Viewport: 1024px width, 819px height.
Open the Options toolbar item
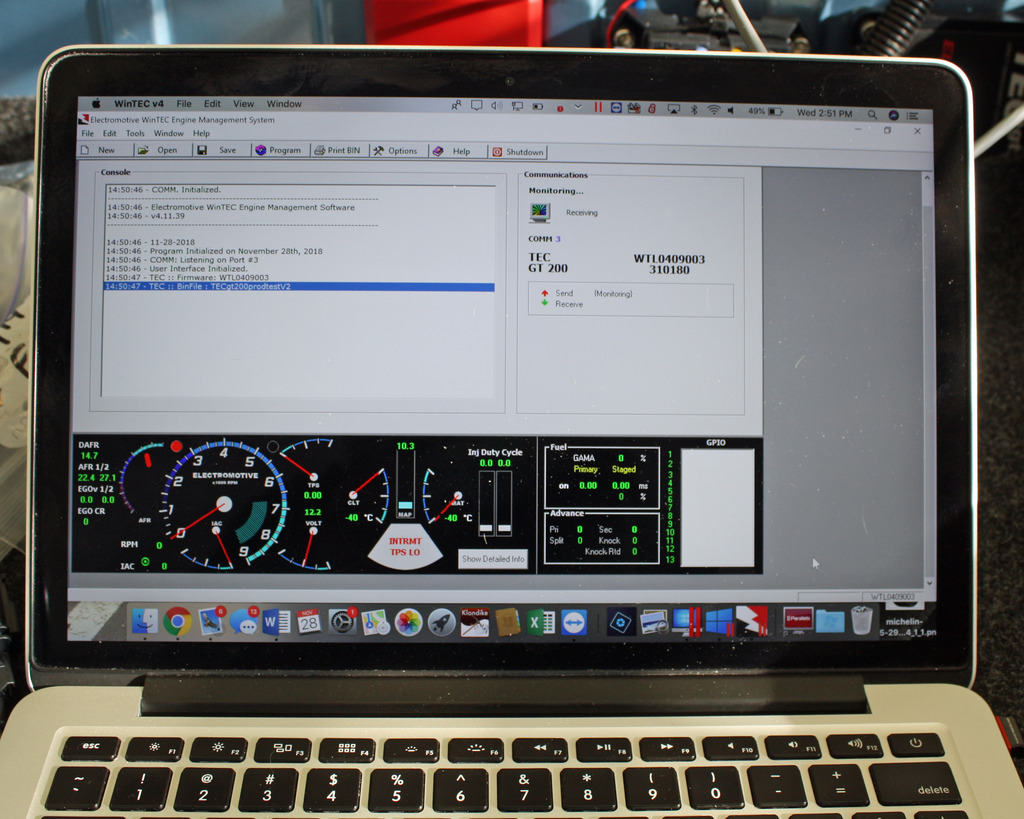(396, 151)
